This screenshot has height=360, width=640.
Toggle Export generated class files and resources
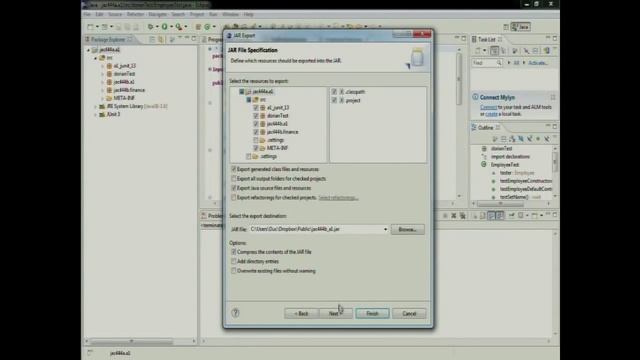coord(234,169)
